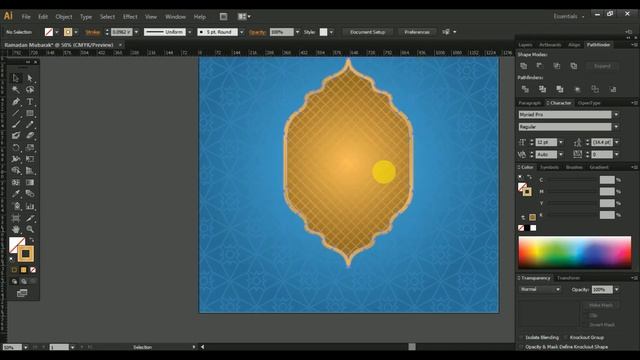
Task: Click the Unite shape mode icon
Action: [x=524, y=66]
